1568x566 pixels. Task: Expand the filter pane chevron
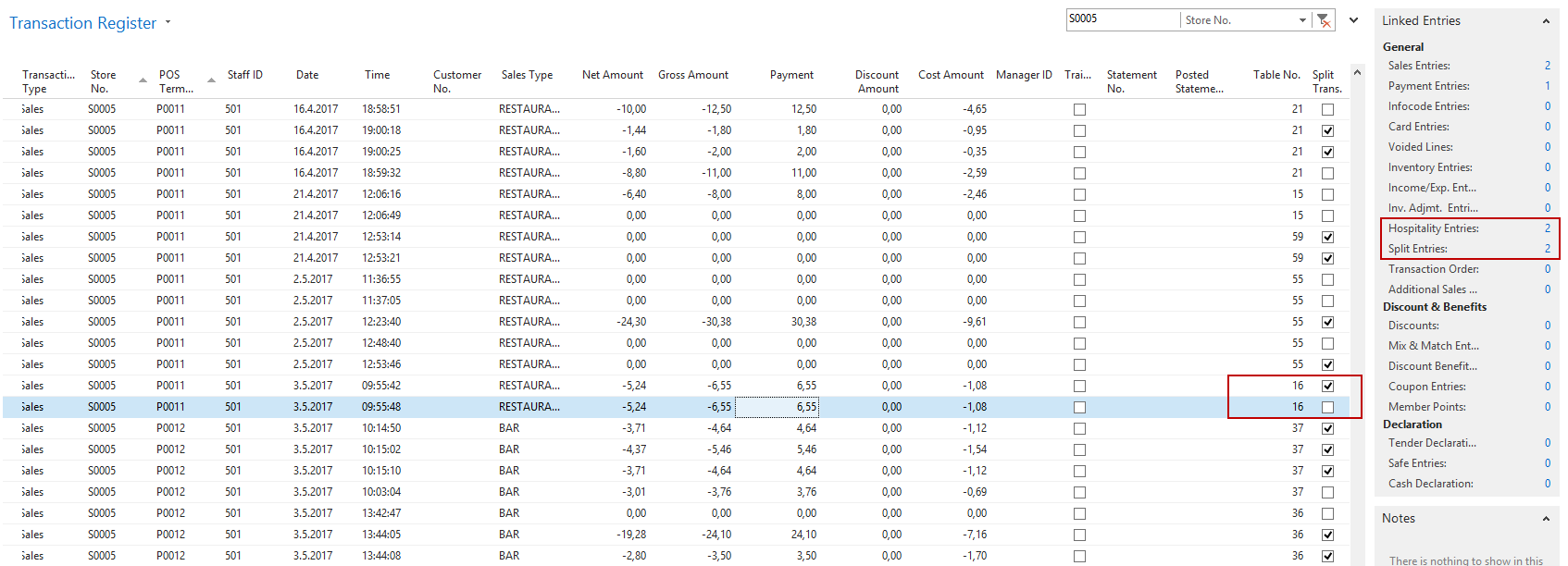coord(1353,20)
